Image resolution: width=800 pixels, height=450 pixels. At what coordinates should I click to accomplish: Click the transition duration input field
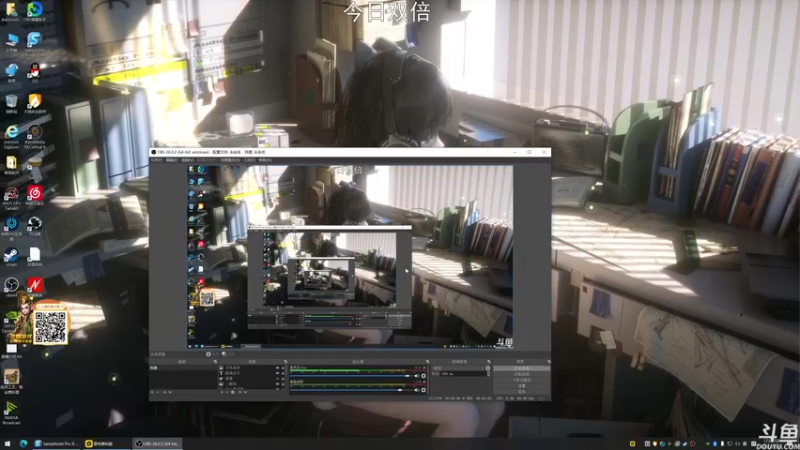pyautogui.click(x=464, y=373)
